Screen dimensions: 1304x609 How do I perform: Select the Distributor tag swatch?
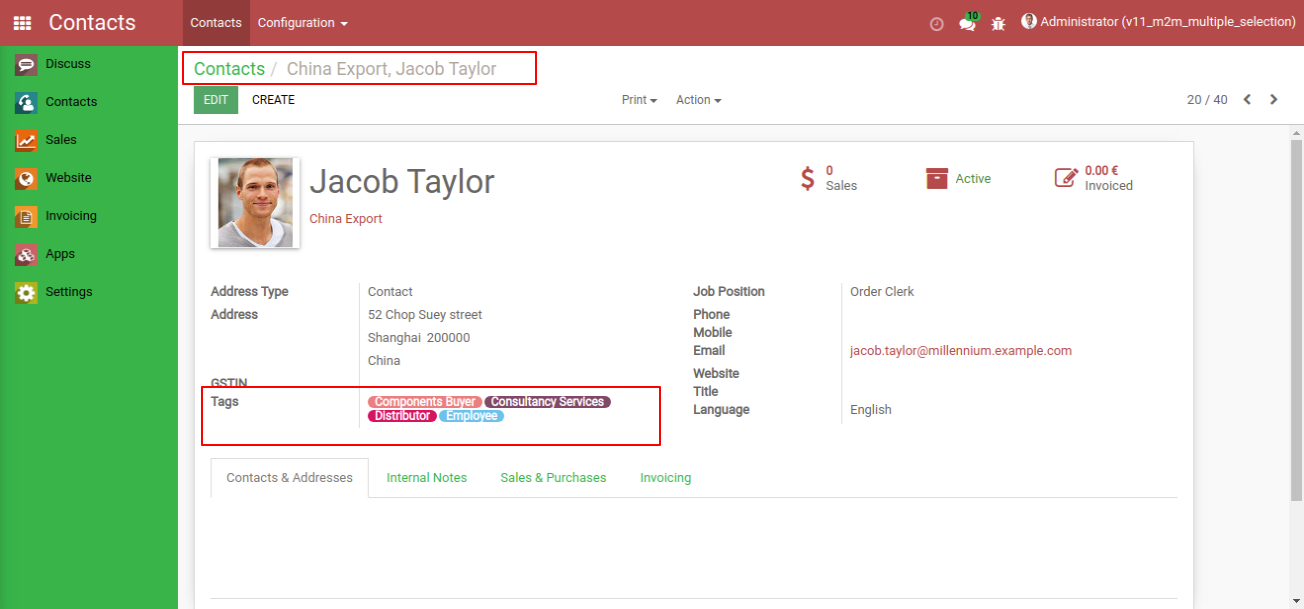click(401, 415)
